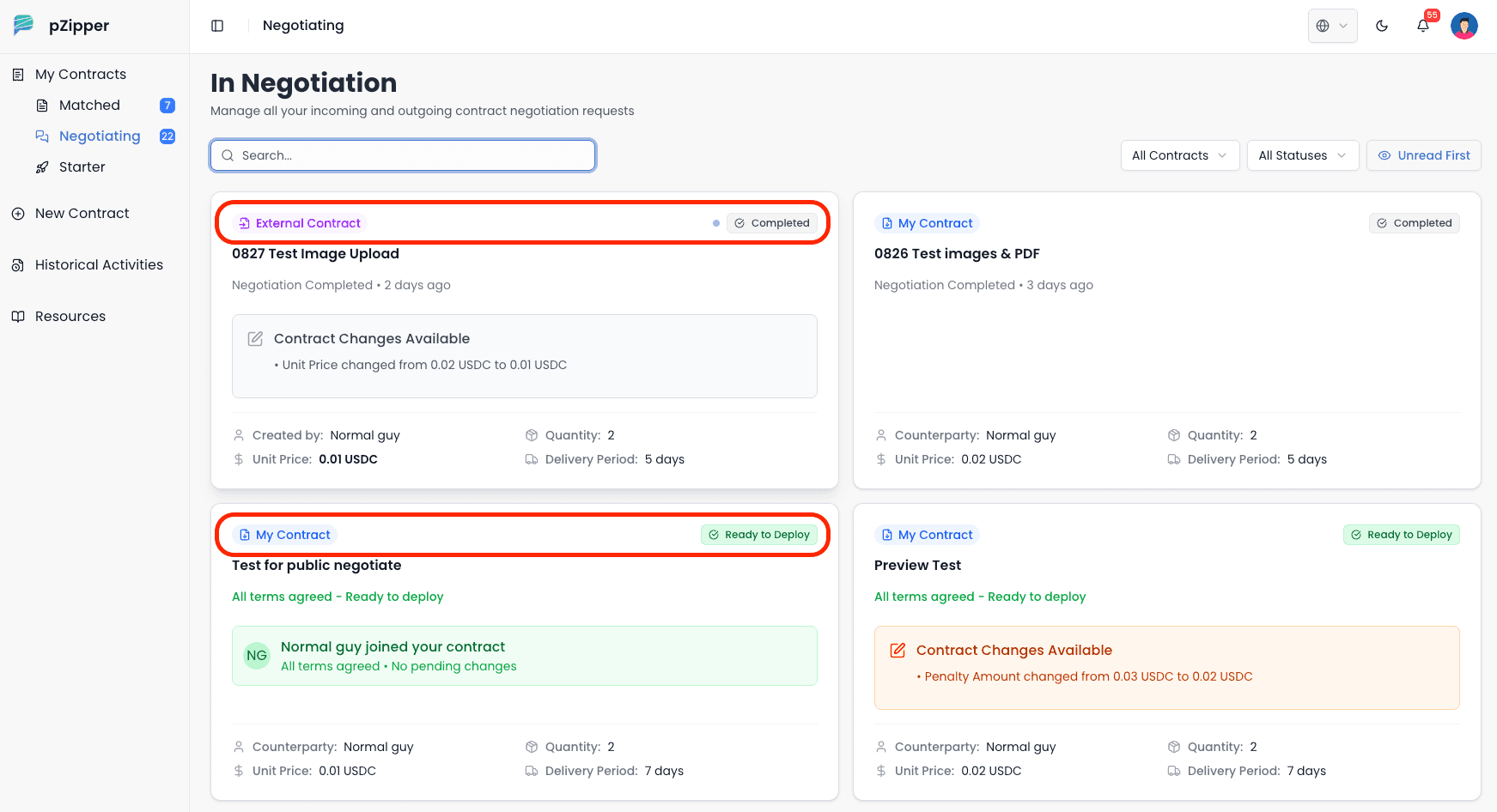Screen dimensions: 1497x812
Task: Open the notifications bell
Action: pyautogui.click(x=1422, y=26)
